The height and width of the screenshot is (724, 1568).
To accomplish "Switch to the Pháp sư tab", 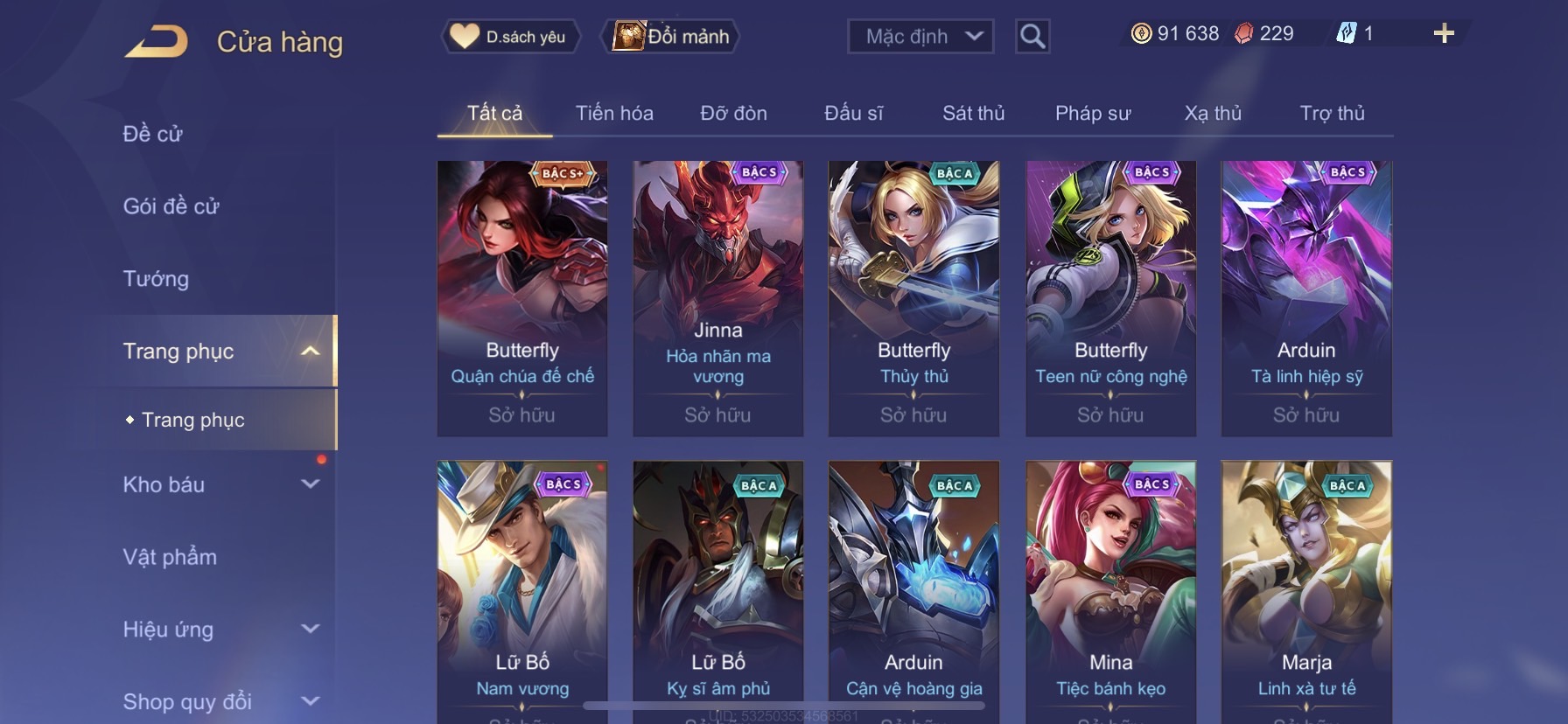I will coord(1093,113).
